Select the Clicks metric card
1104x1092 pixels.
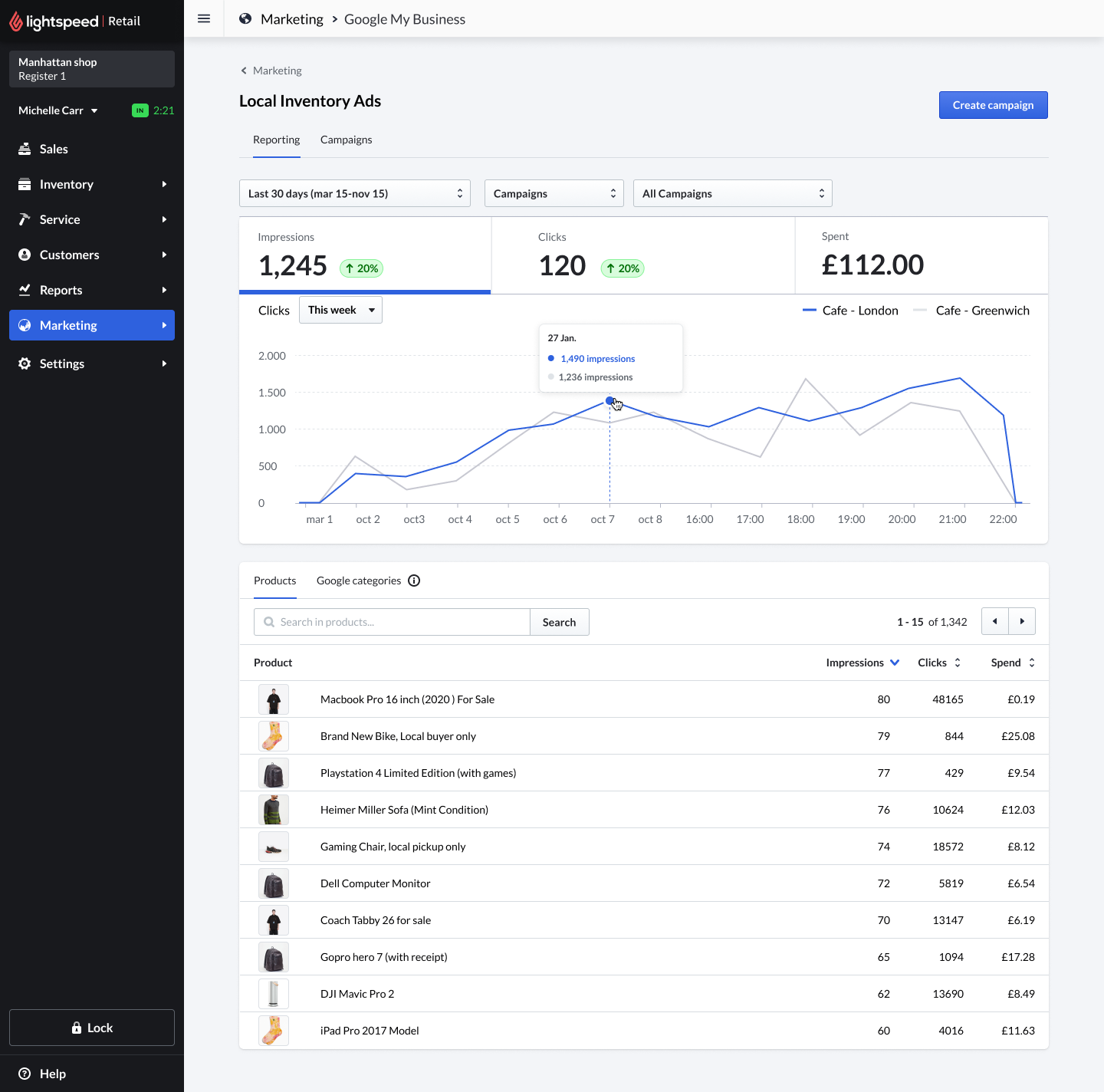coord(643,255)
